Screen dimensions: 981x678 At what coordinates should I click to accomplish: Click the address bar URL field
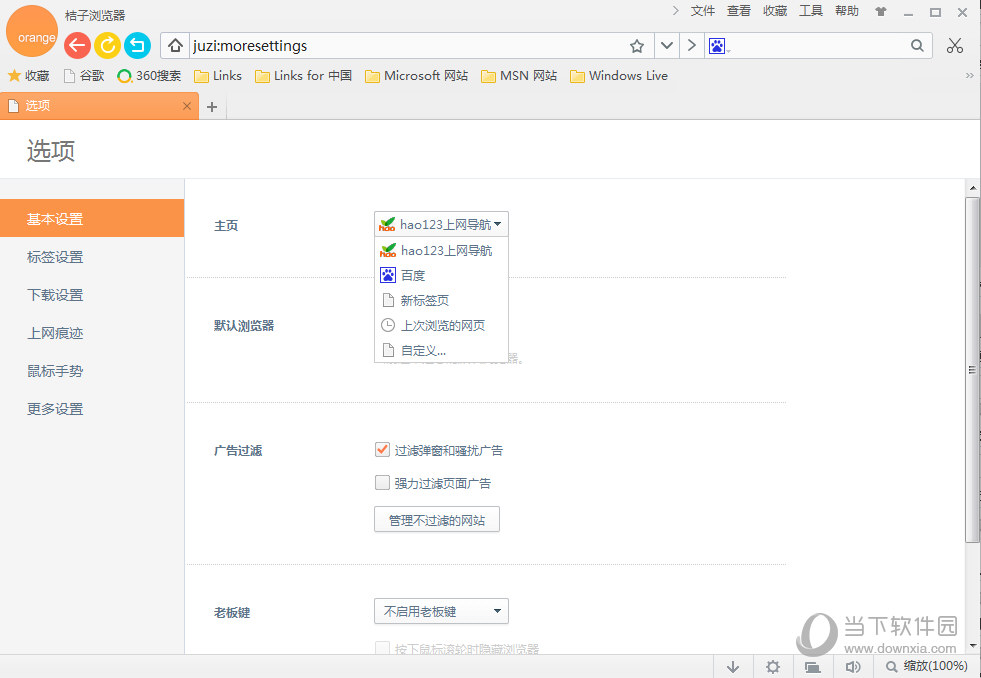pyautogui.click(x=400, y=46)
